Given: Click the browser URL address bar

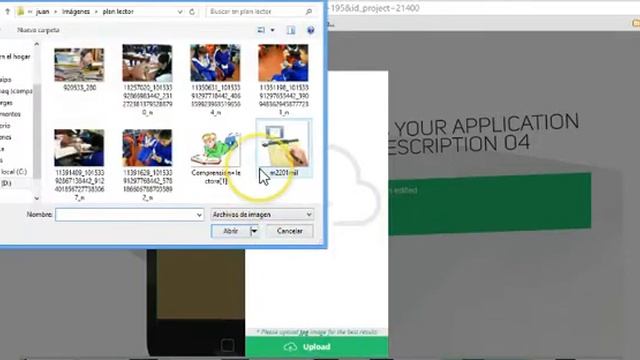Looking at the screenshot, I should pos(484,8).
